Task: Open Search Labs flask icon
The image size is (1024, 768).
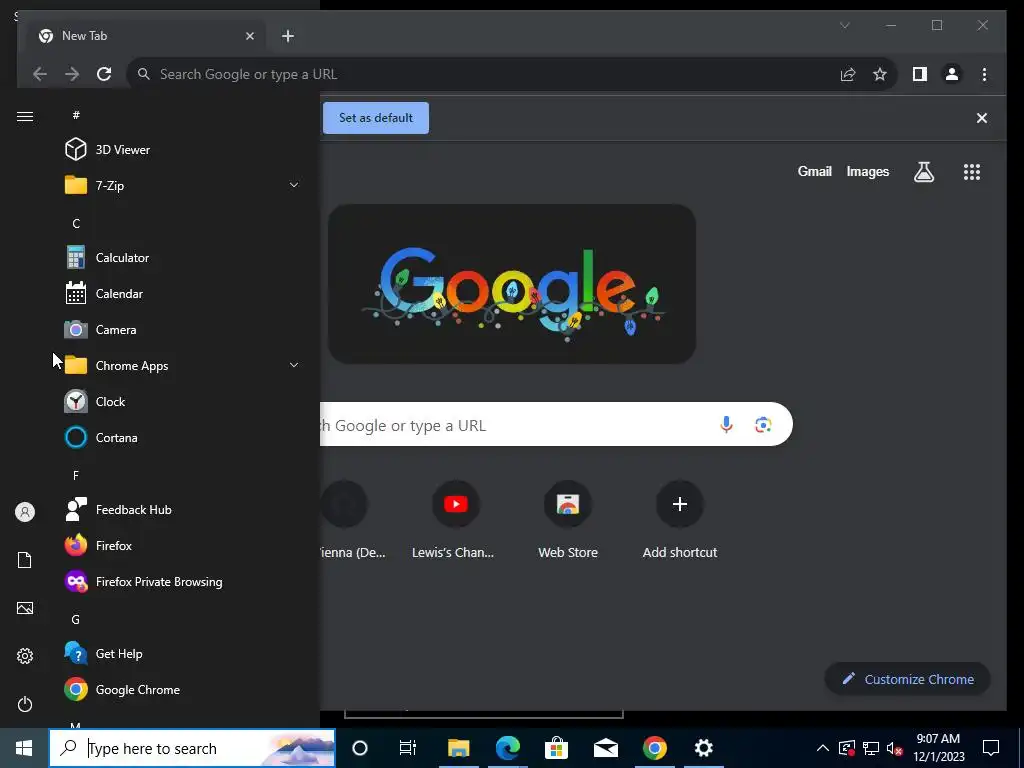Action: (923, 172)
